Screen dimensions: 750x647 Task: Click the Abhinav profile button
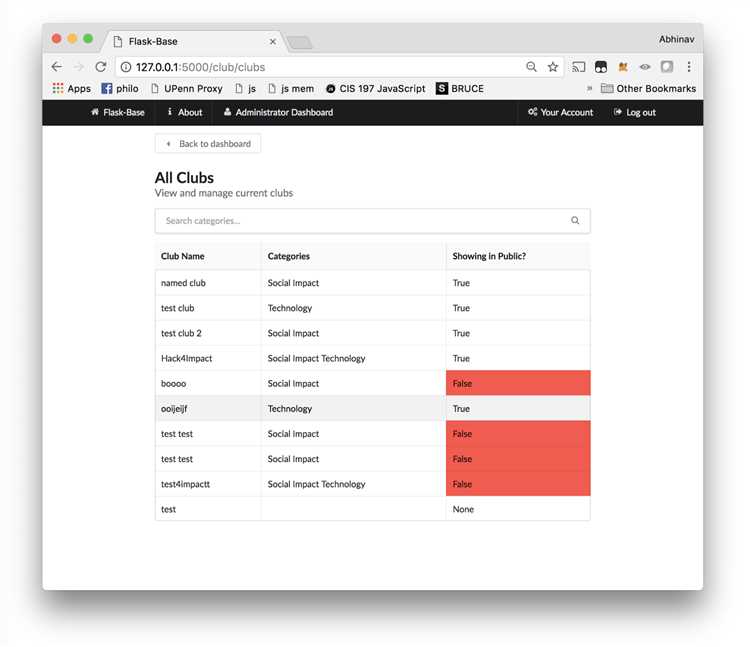676,39
